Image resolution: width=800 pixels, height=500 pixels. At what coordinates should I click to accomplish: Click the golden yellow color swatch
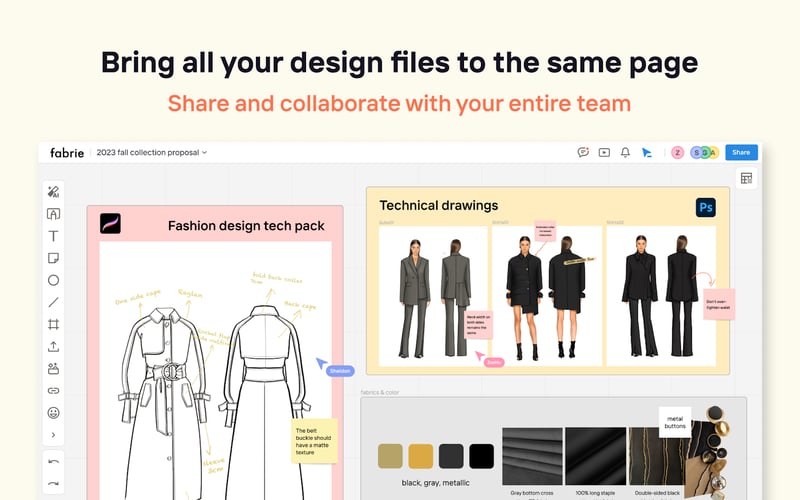420,456
